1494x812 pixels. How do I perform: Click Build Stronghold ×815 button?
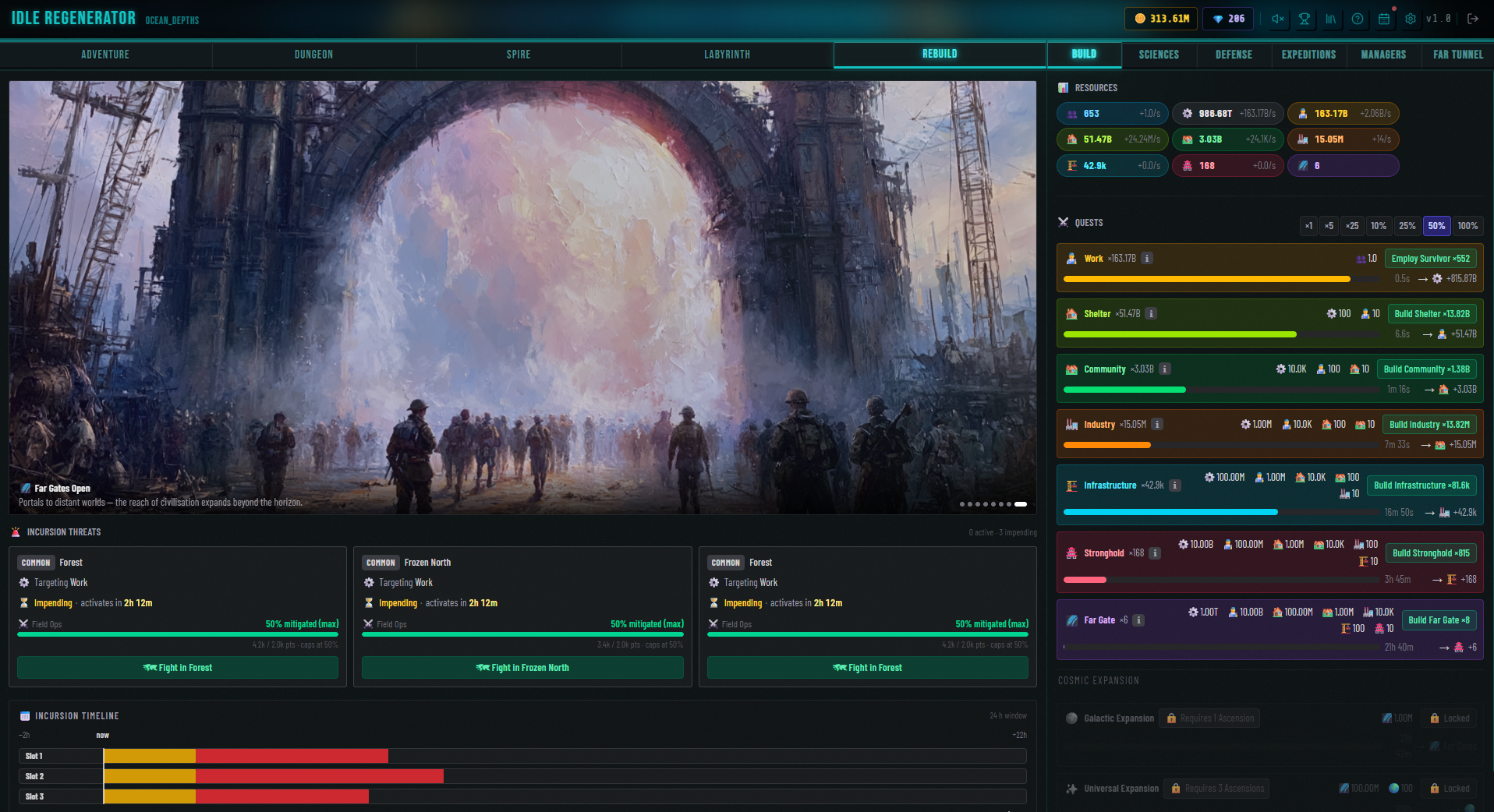(x=1431, y=553)
